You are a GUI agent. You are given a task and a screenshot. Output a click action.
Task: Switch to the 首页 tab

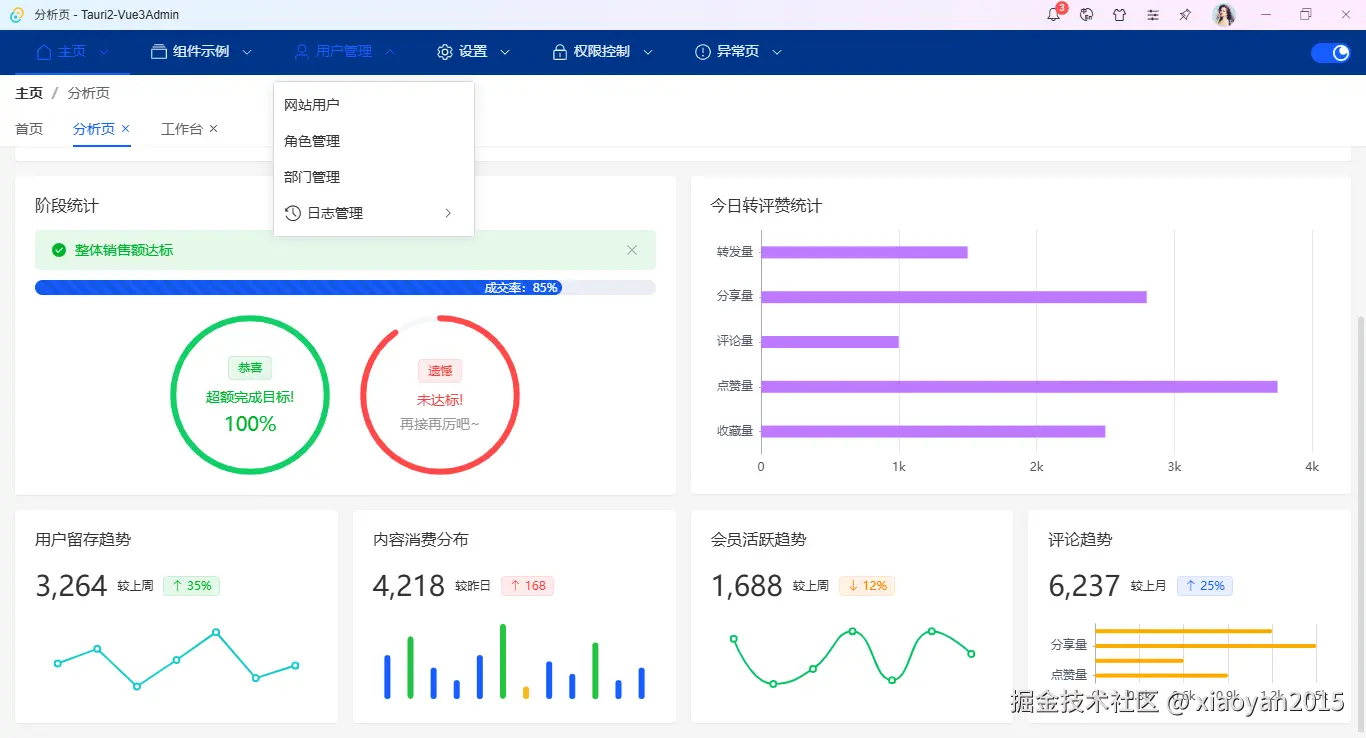pyautogui.click(x=29, y=129)
